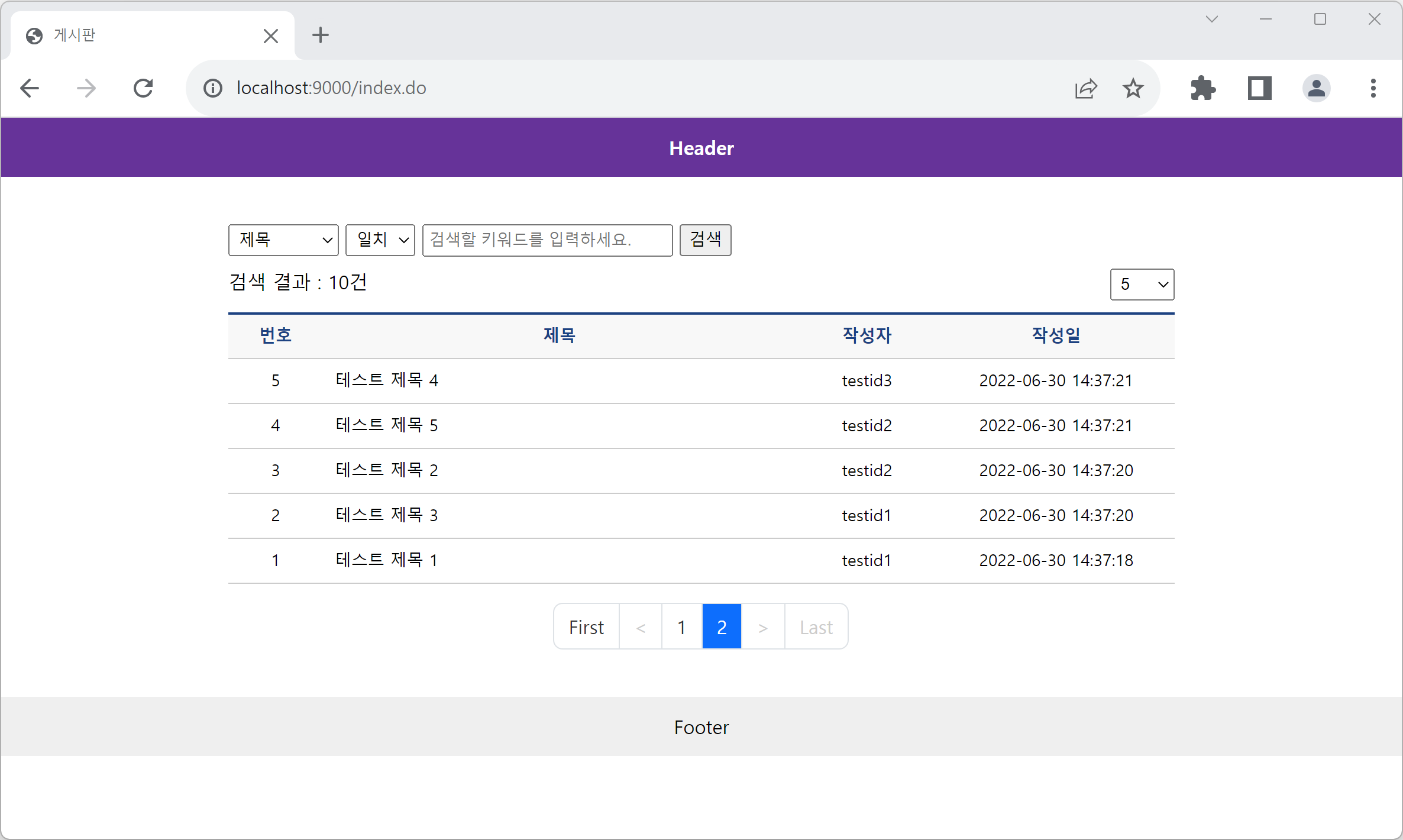Select page 1 in pagination
Image resolution: width=1403 pixels, height=840 pixels.
click(x=681, y=627)
